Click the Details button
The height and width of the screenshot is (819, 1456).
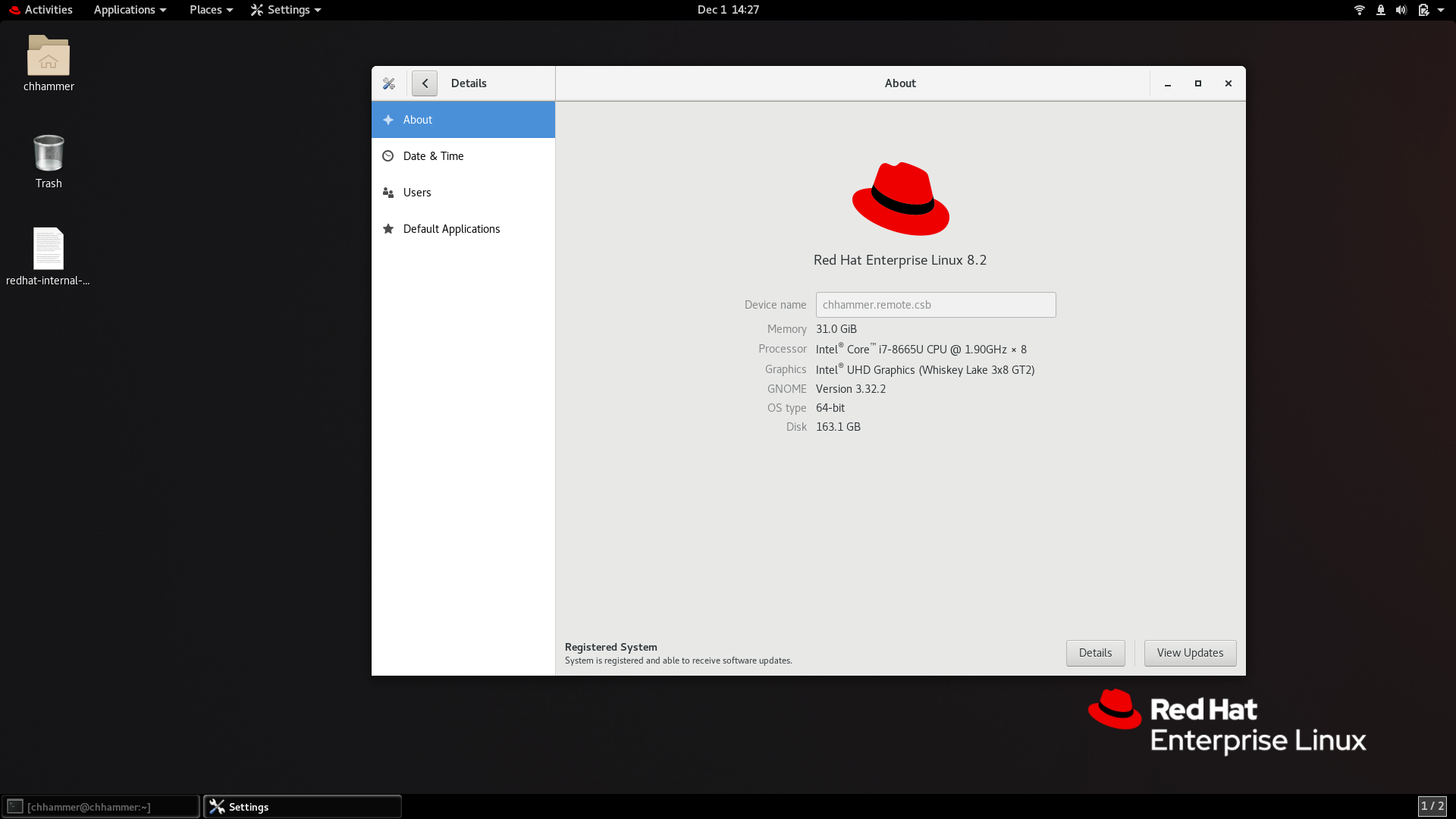pyautogui.click(x=1095, y=653)
